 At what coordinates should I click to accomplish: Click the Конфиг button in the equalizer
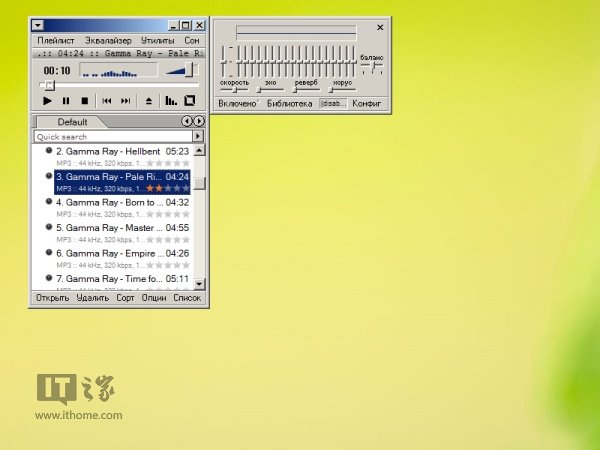pos(367,103)
